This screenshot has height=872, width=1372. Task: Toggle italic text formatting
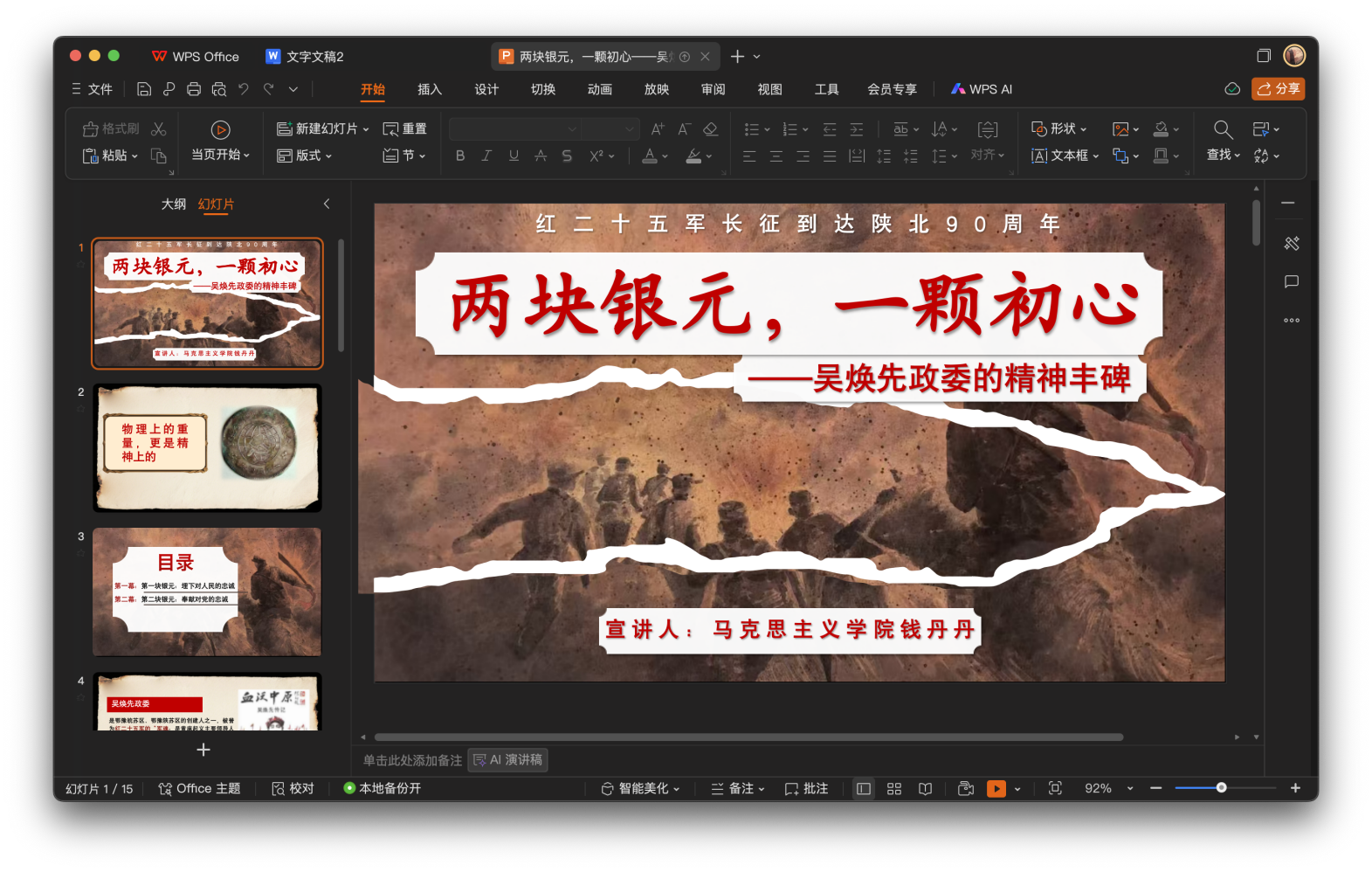[x=486, y=156]
